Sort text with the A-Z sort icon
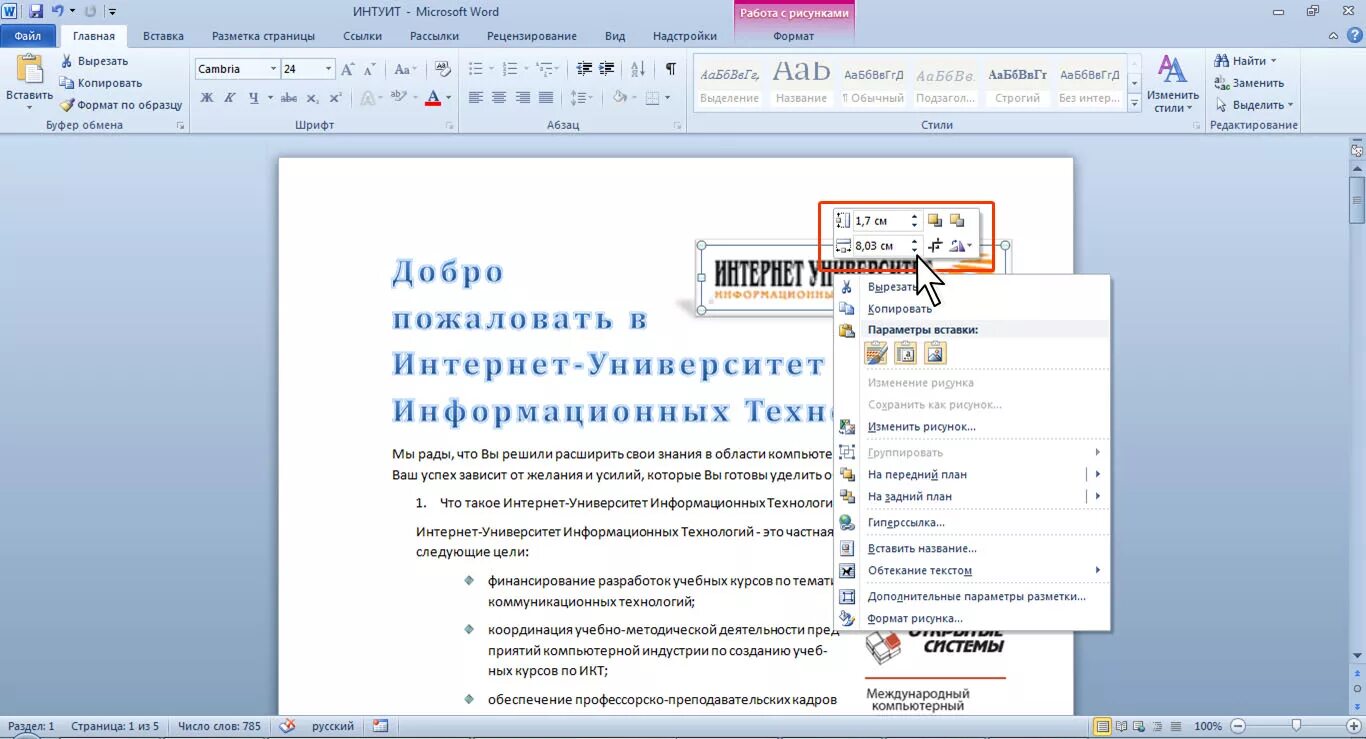The height and width of the screenshot is (739, 1366). click(x=636, y=69)
